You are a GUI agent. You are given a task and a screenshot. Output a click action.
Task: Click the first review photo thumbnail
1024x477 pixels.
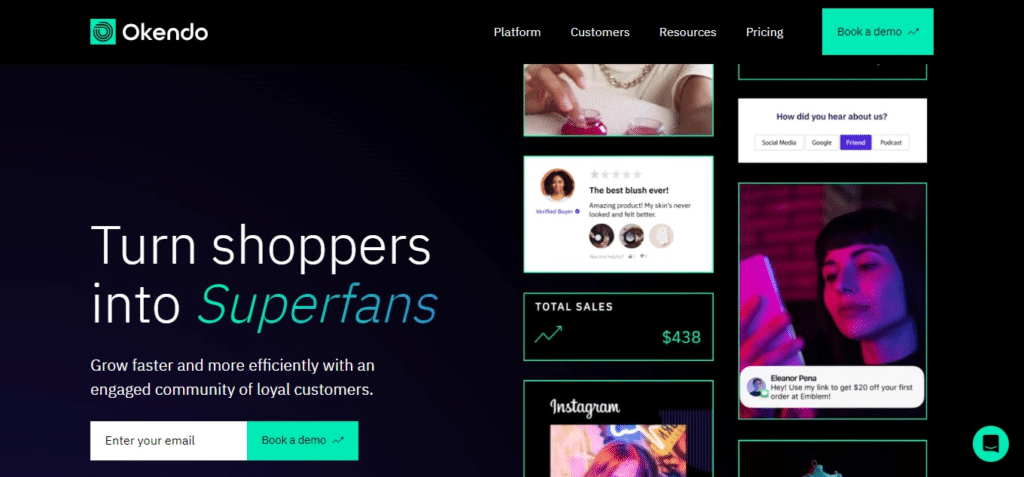point(601,236)
